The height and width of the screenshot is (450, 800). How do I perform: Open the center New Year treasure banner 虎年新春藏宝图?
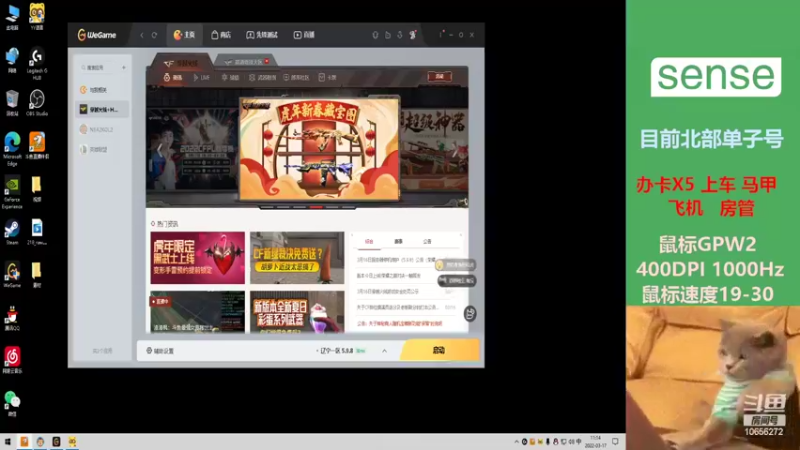tap(319, 149)
